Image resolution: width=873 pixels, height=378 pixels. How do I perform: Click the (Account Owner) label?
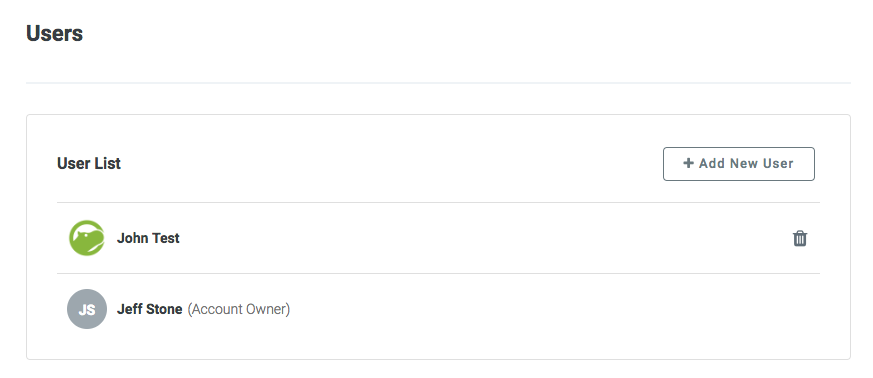pyautogui.click(x=239, y=309)
